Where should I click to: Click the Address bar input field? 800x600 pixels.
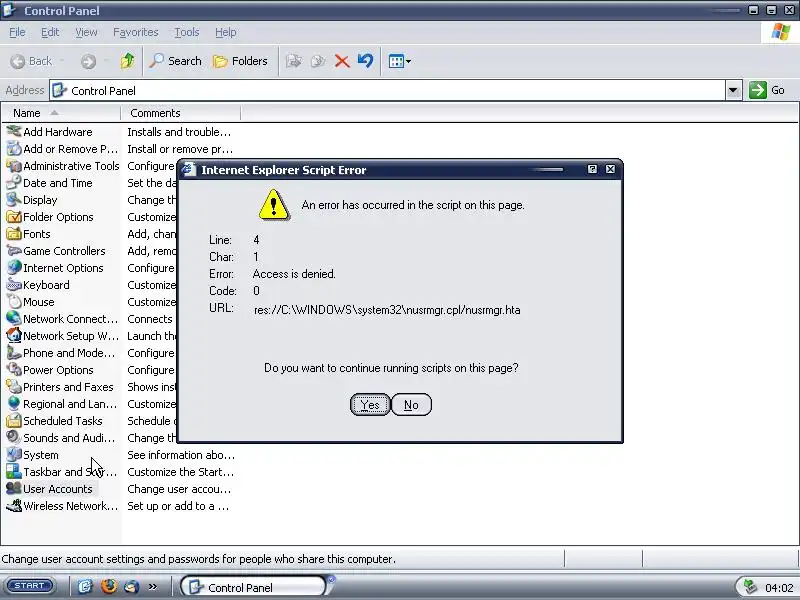388,90
